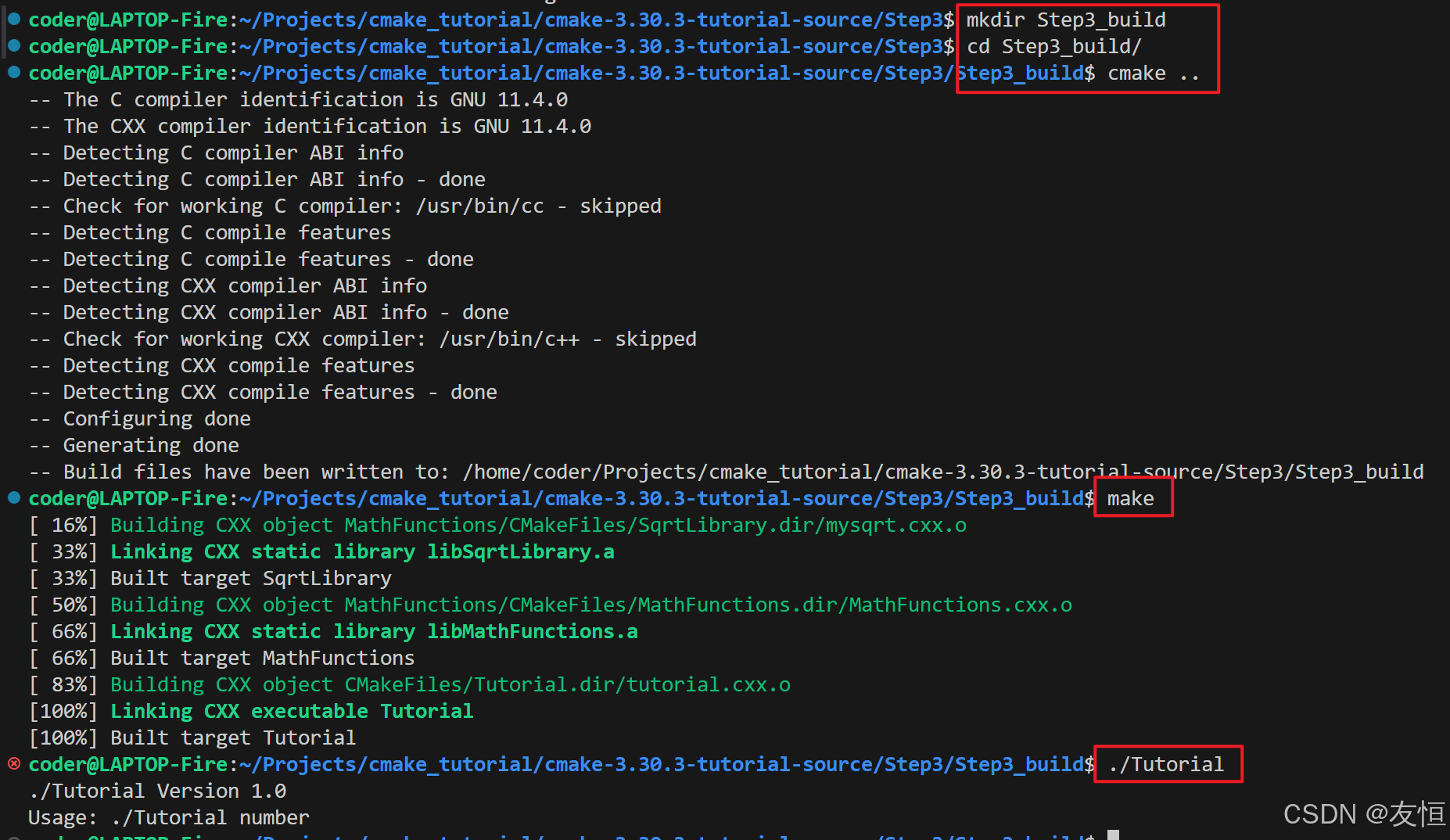The image size is (1450, 840).
Task: Click the blue decoration dot beside the cmake .. command
Action: click(14, 73)
